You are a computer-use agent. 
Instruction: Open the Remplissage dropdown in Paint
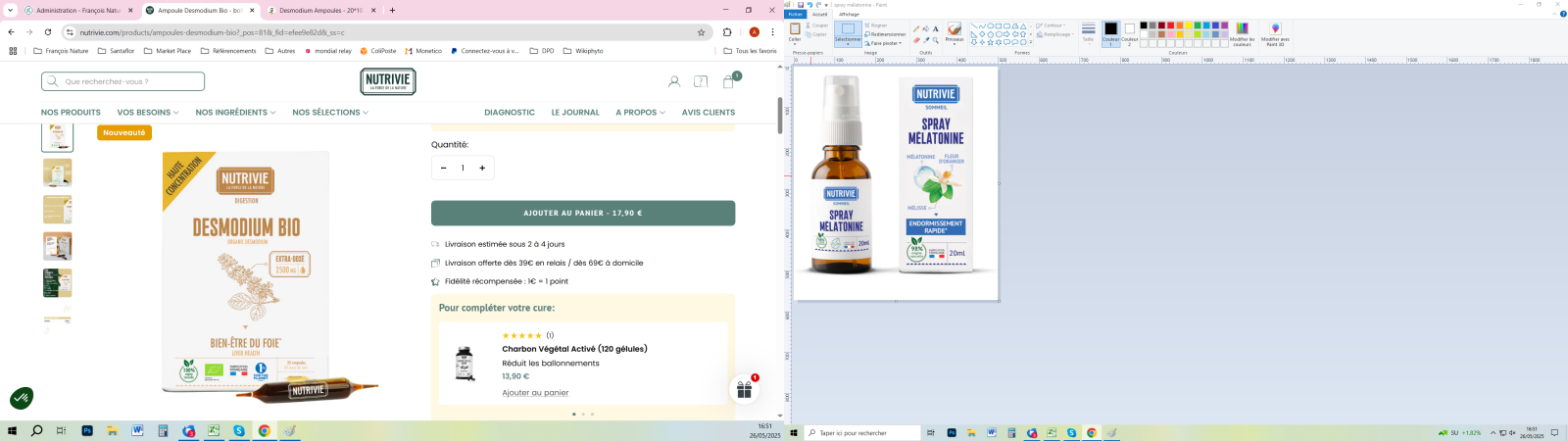(x=1054, y=34)
